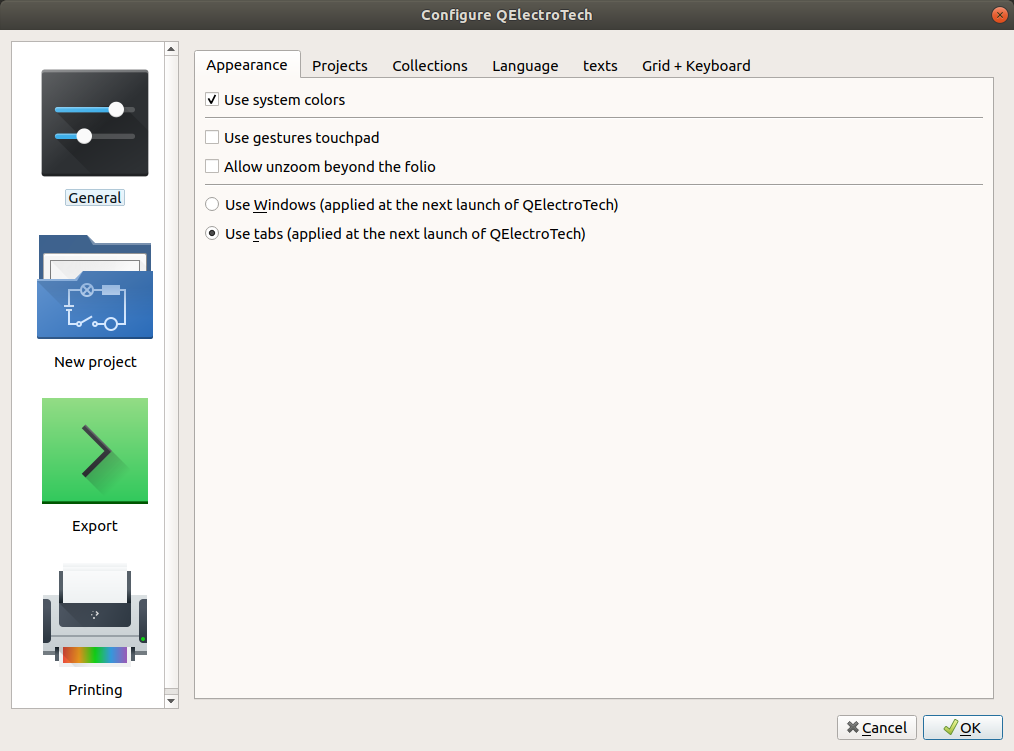The width and height of the screenshot is (1014, 751).
Task: Open the New project folder icon
Action: [95, 287]
